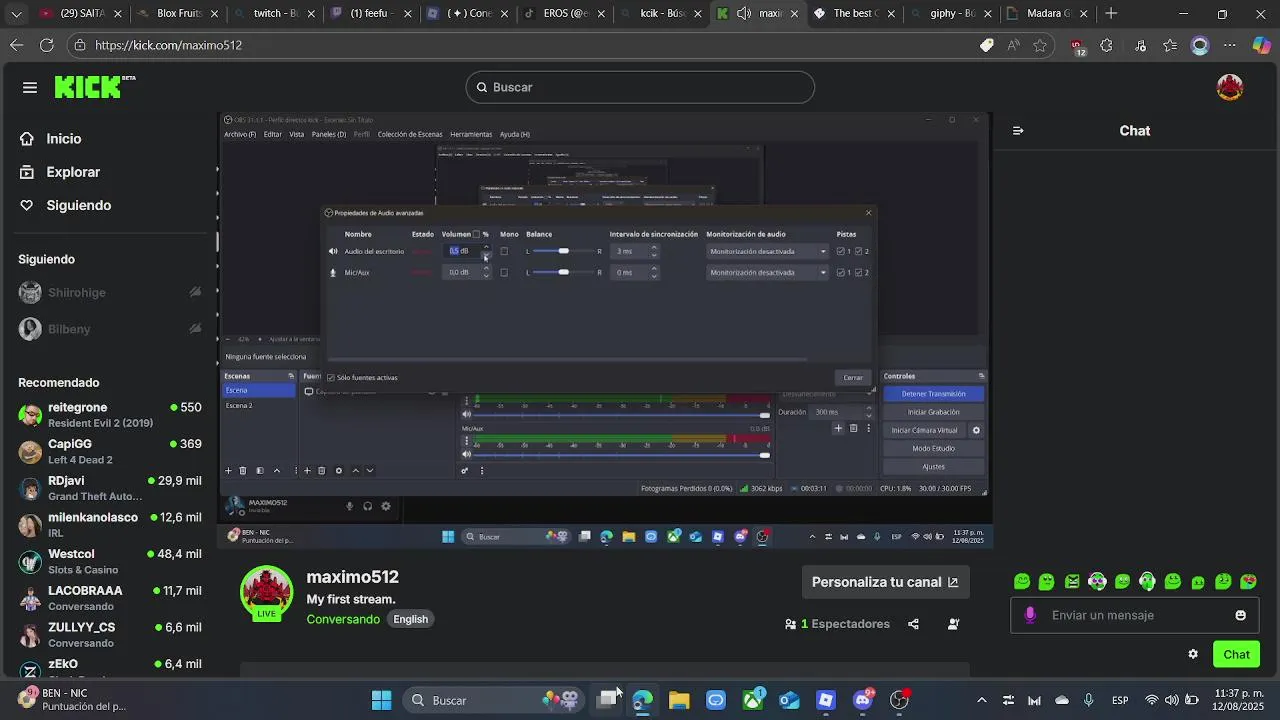Click the Xbox app taskbar icon

(753, 700)
